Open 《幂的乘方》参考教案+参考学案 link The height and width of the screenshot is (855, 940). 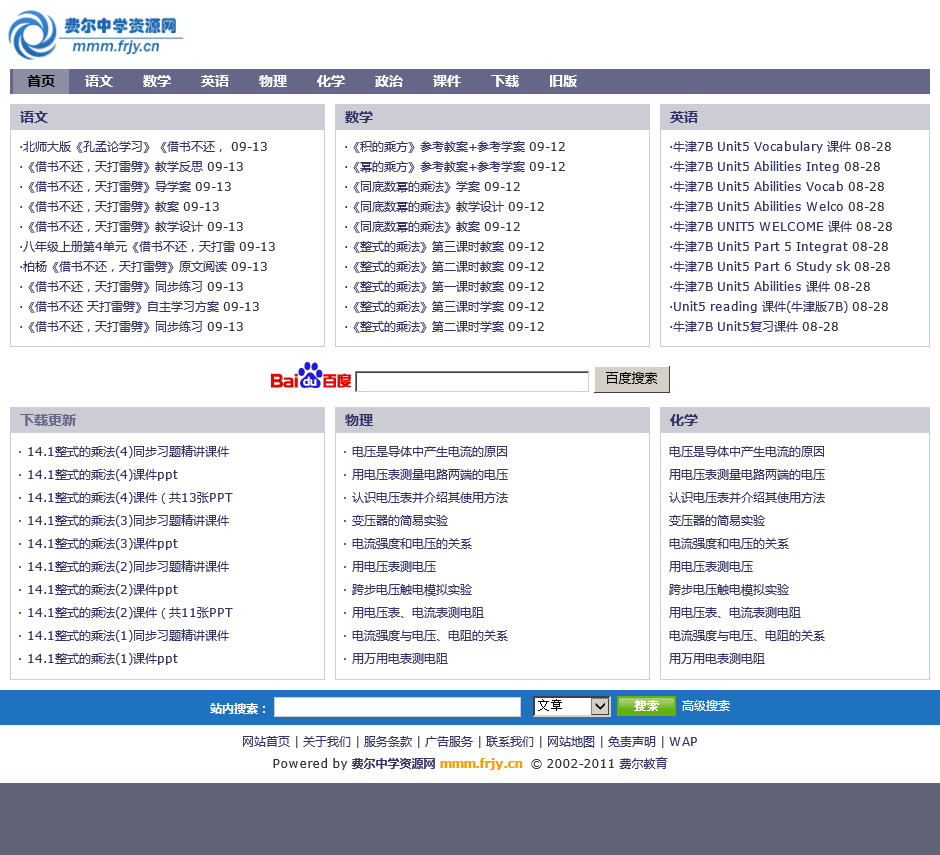(x=436, y=167)
